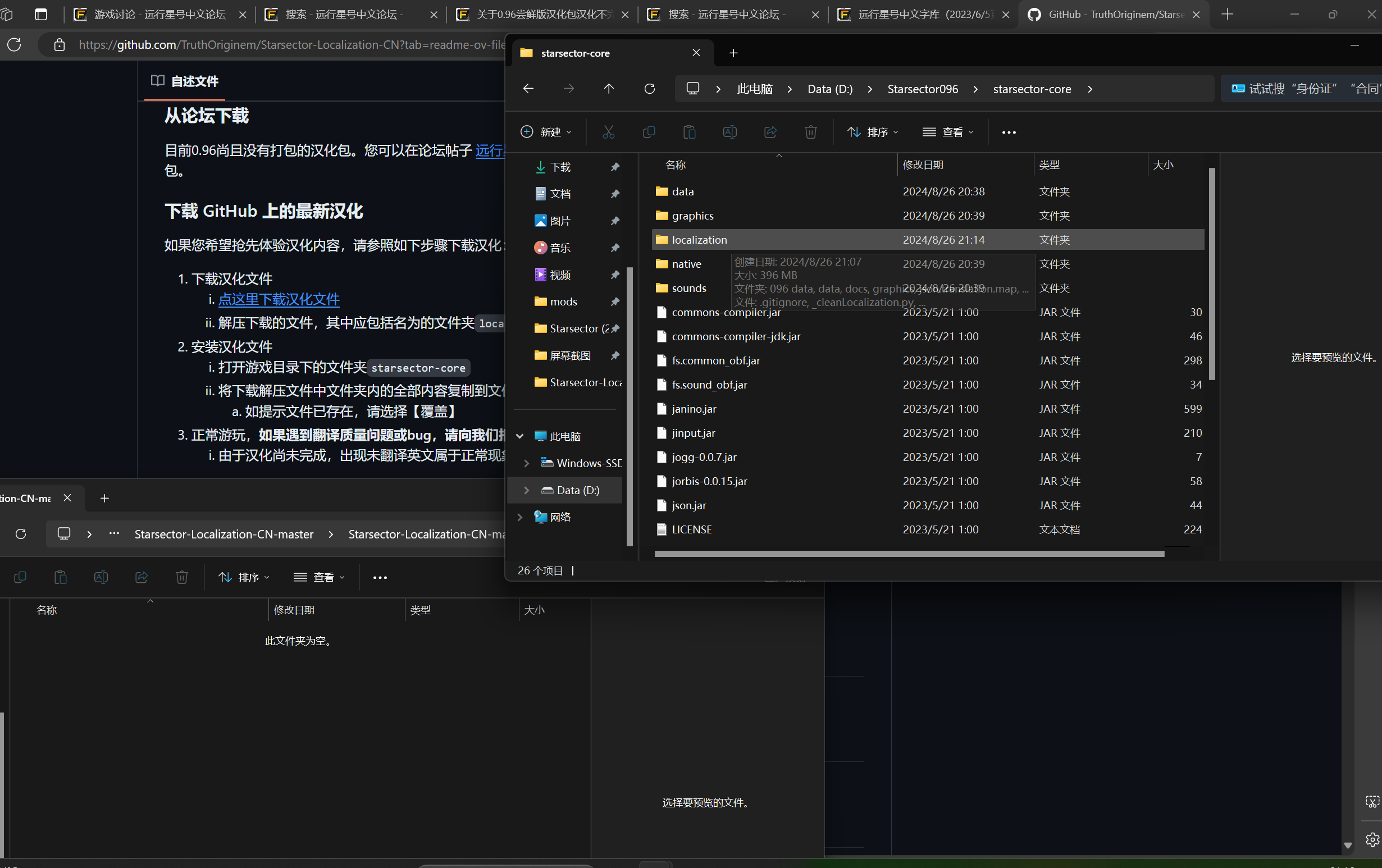Click the browser address bar URL

click(287, 44)
